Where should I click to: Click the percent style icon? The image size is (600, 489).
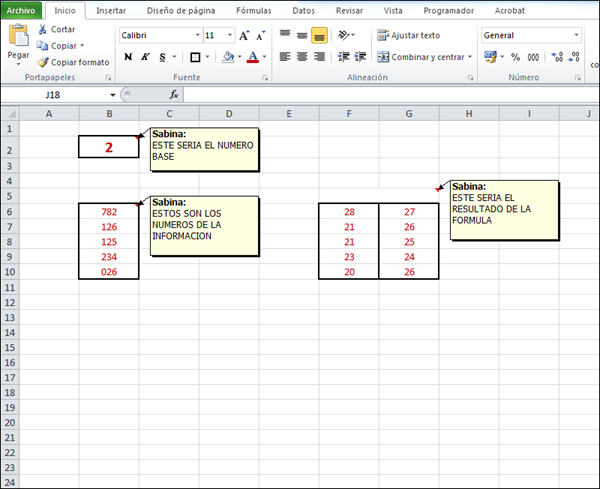click(x=515, y=57)
